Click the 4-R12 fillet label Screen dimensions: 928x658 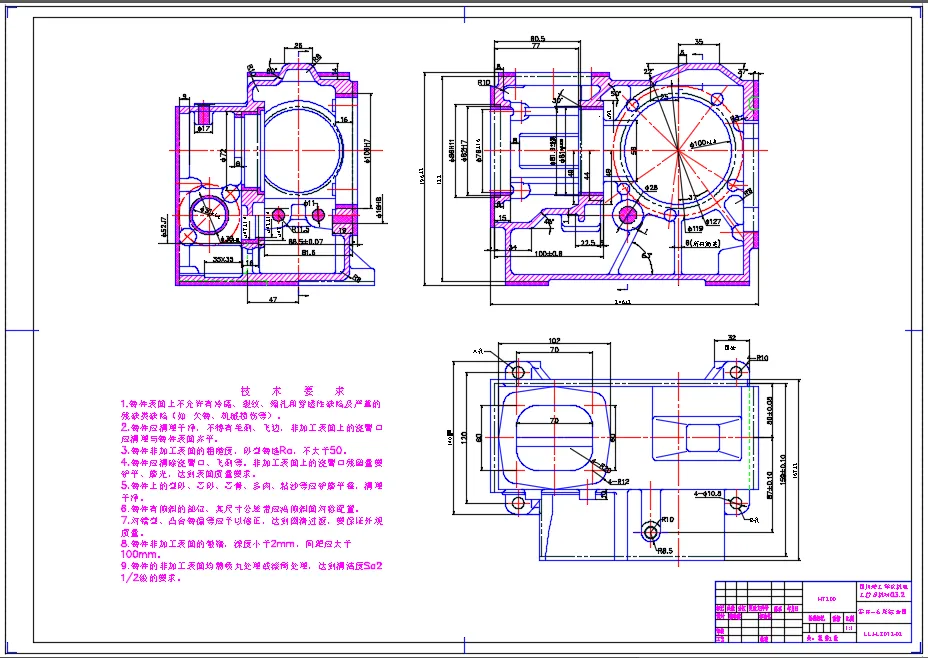click(619, 482)
